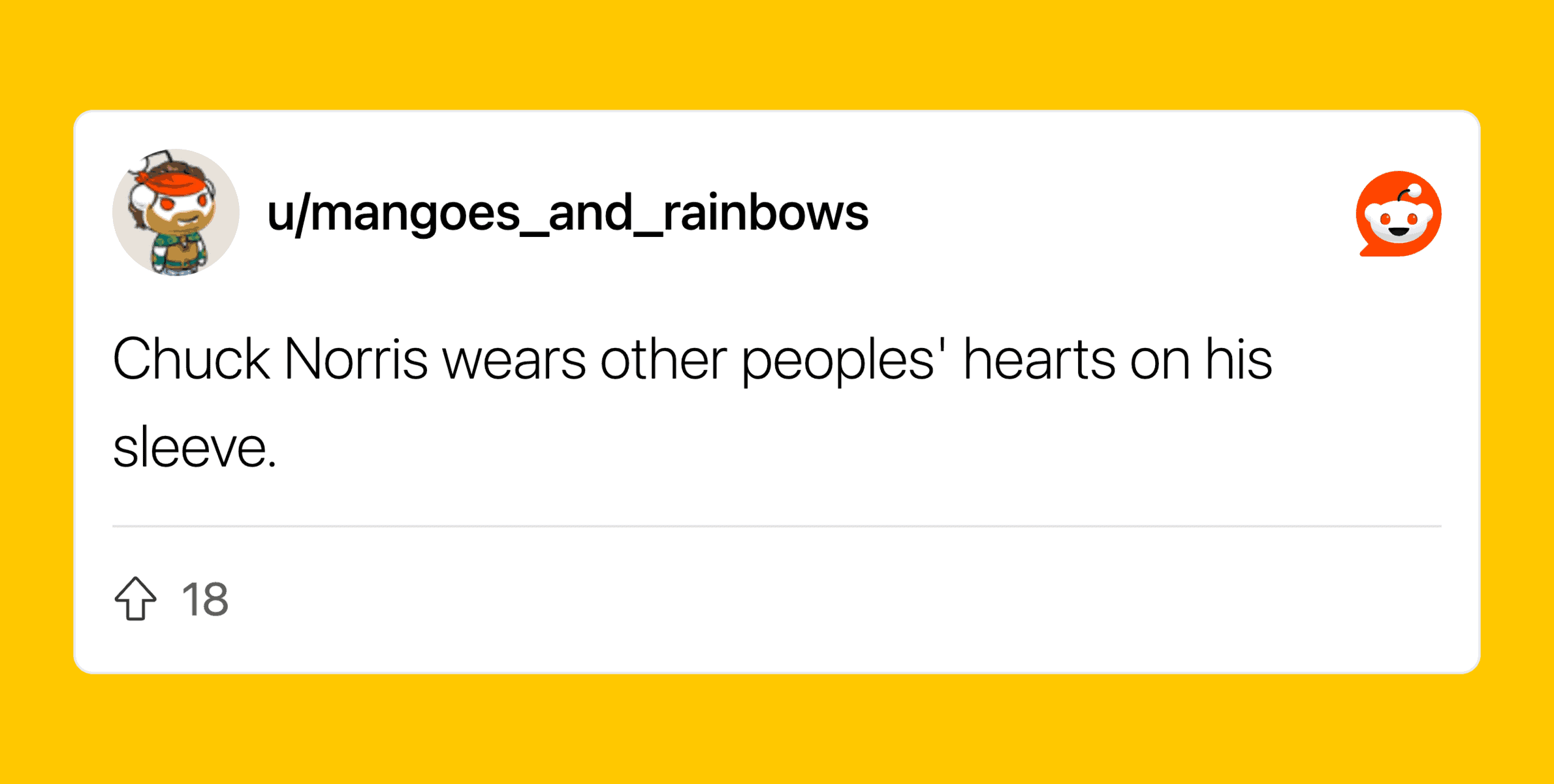Click the yellow background above the card

point(777,52)
